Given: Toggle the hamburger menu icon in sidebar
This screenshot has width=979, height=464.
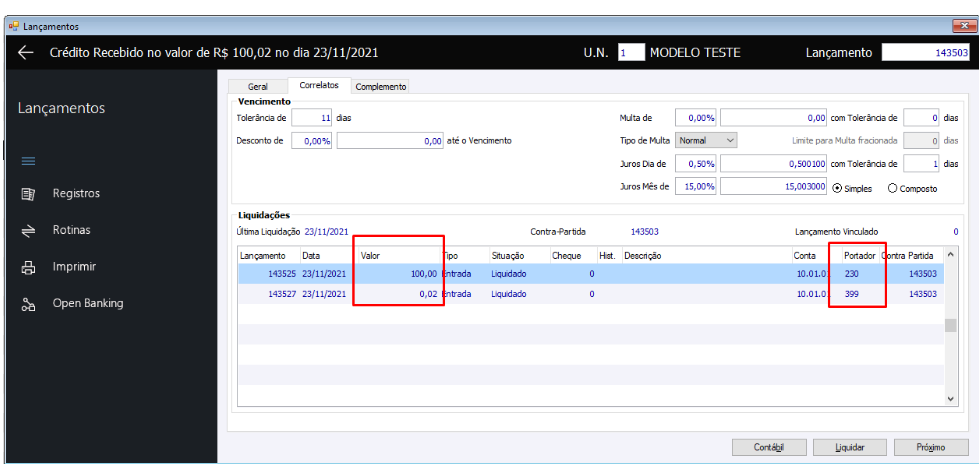Looking at the screenshot, I should point(28,161).
